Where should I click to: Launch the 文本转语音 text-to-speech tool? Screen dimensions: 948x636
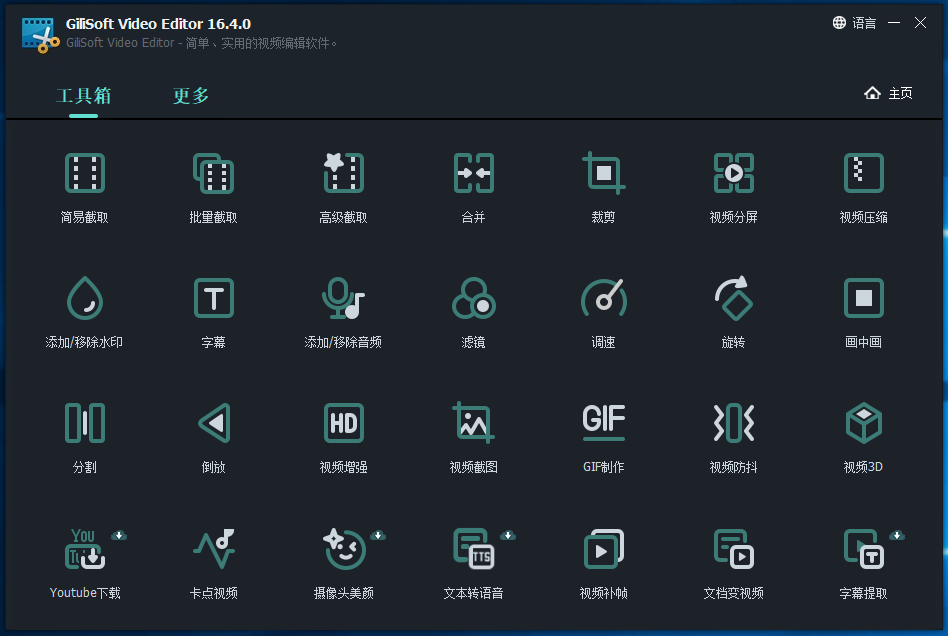(x=473, y=550)
